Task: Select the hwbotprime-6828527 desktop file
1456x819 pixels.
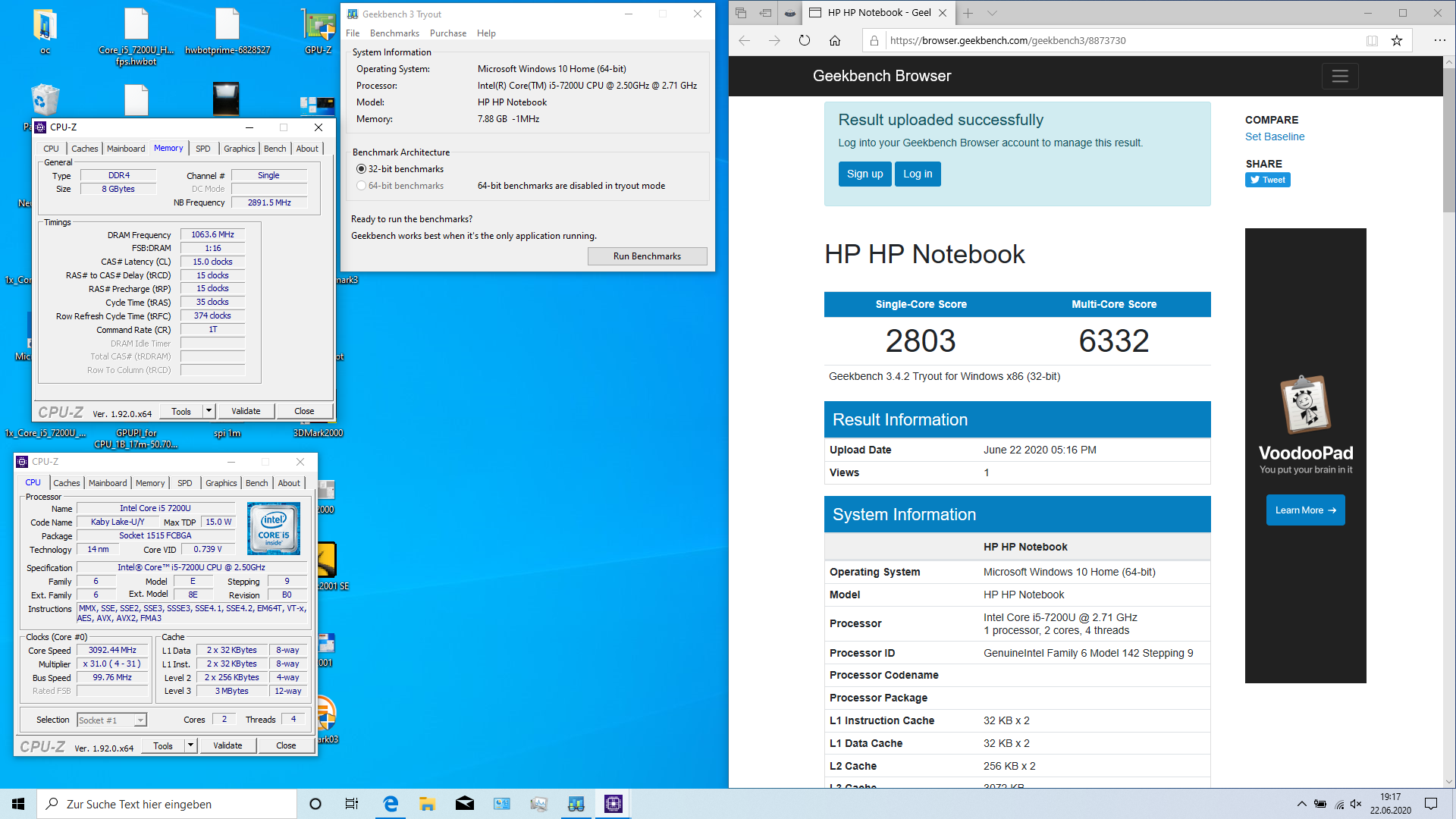Action: [227, 32]
